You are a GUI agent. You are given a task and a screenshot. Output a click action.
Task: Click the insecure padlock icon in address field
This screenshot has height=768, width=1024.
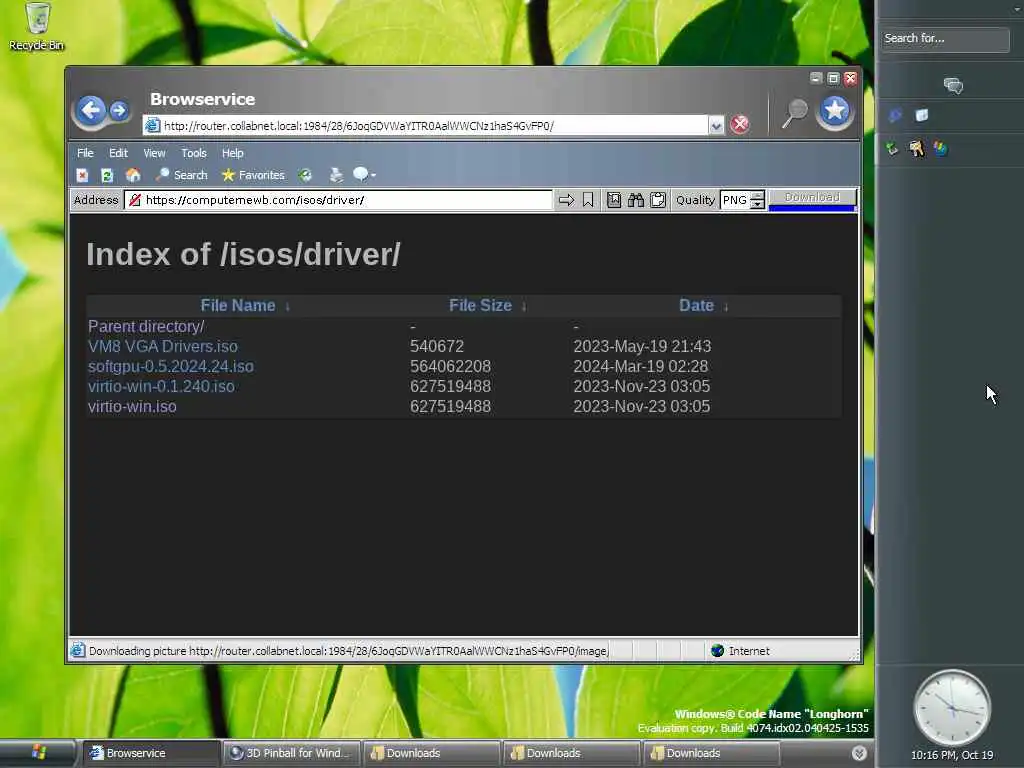pyautogui.click(x=135, y=200)
